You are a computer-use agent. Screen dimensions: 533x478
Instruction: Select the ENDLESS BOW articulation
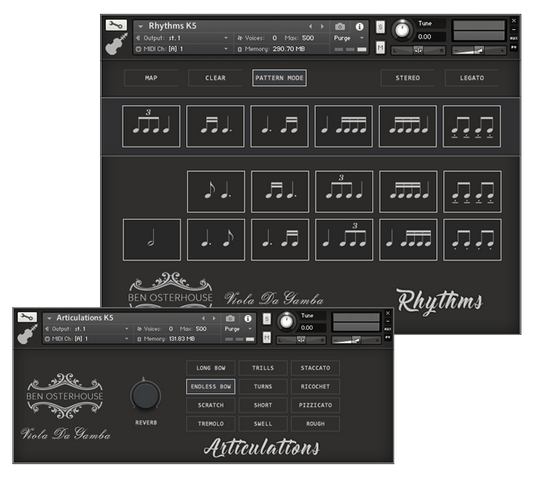[x=211, y=387]
